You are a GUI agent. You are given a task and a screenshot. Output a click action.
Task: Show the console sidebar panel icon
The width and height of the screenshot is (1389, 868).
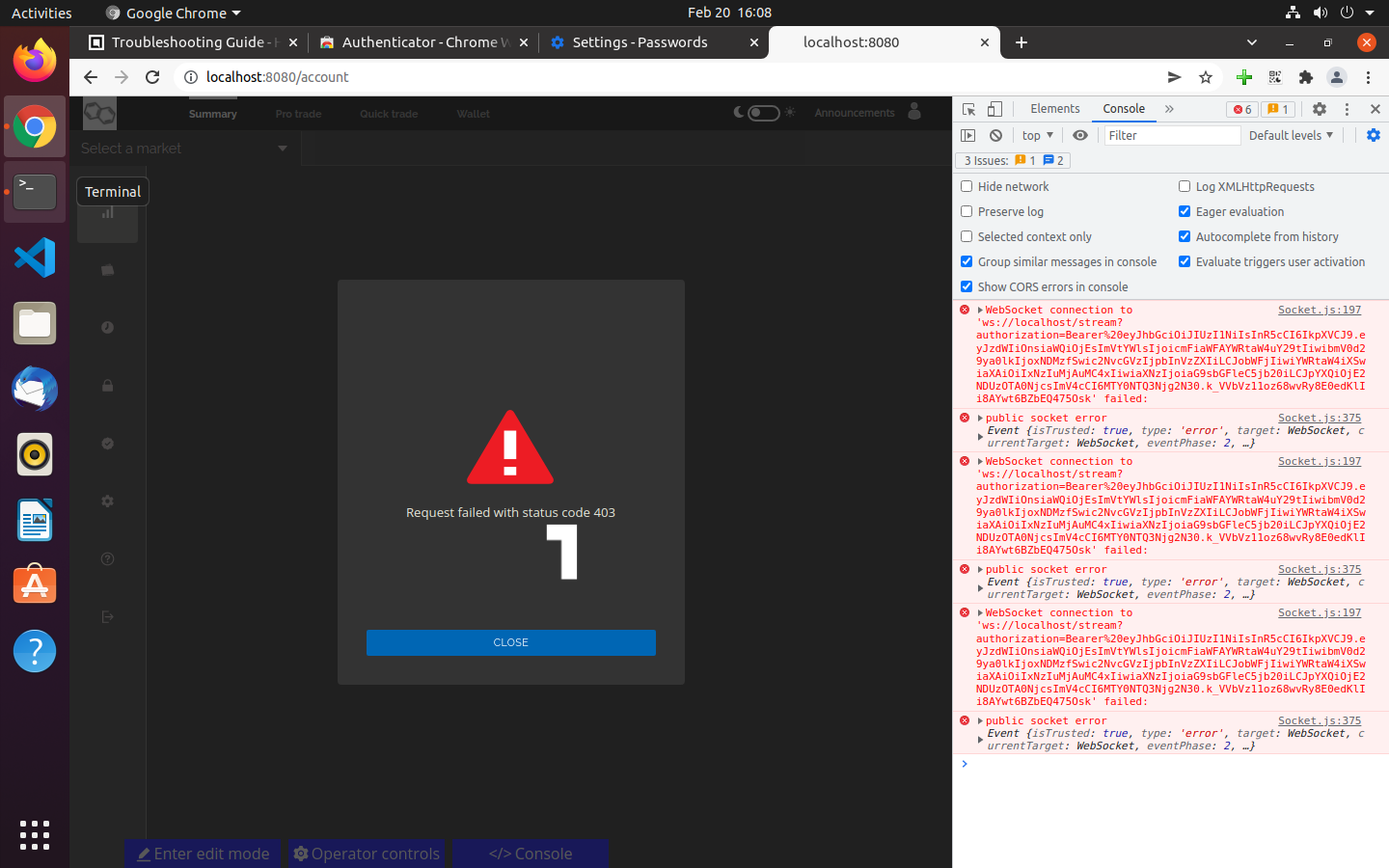968,136
